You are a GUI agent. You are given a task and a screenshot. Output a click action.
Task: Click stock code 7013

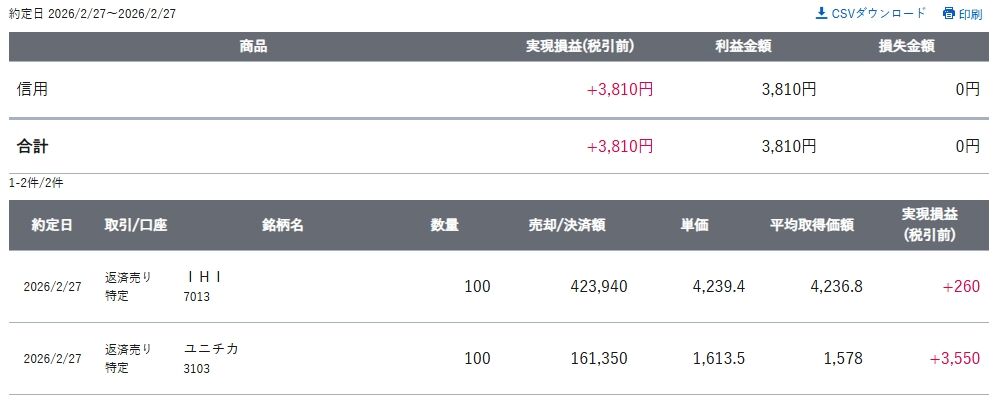197,297
